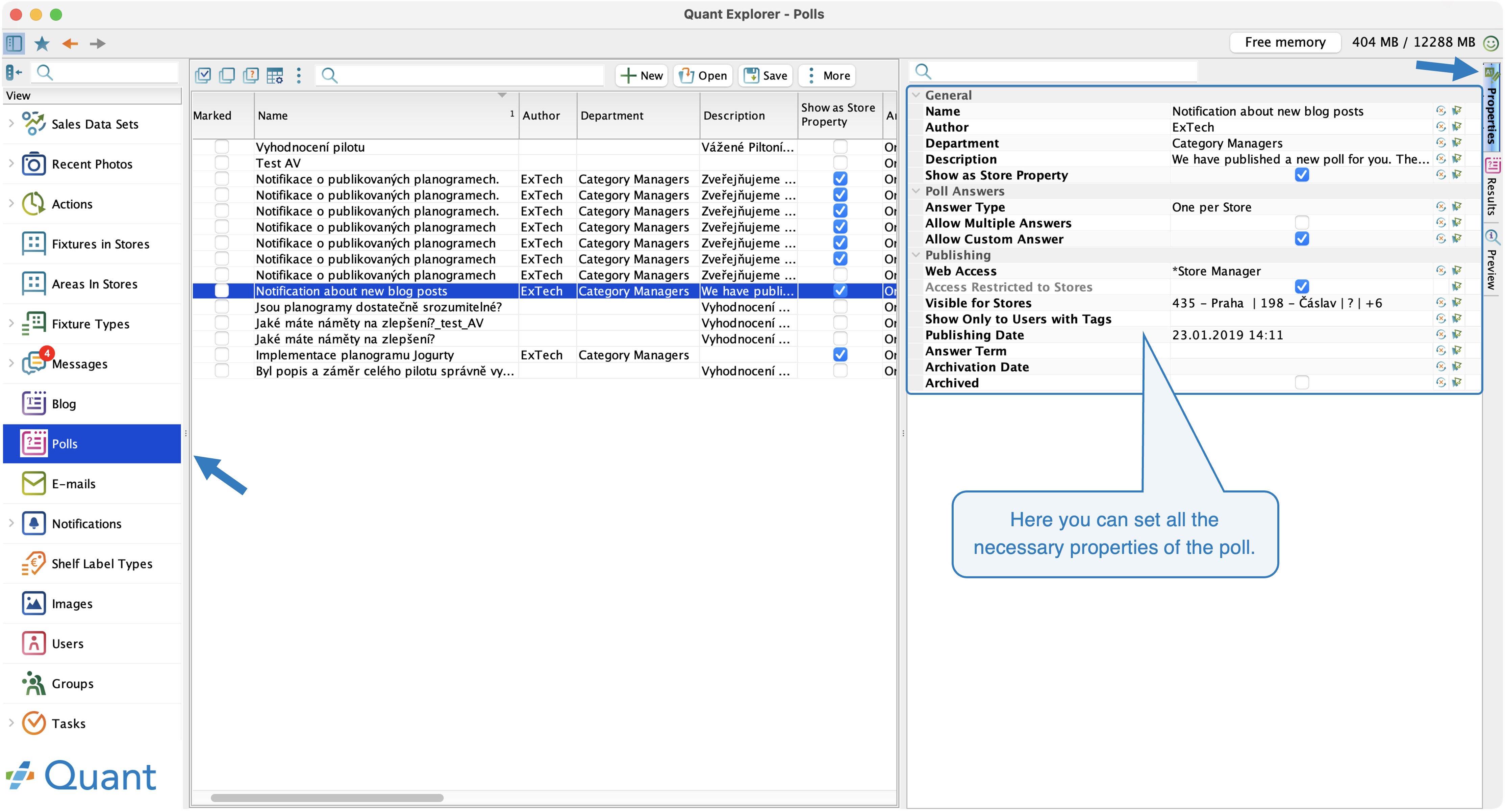Click the Blog icon in sidebar

[34, 404]
